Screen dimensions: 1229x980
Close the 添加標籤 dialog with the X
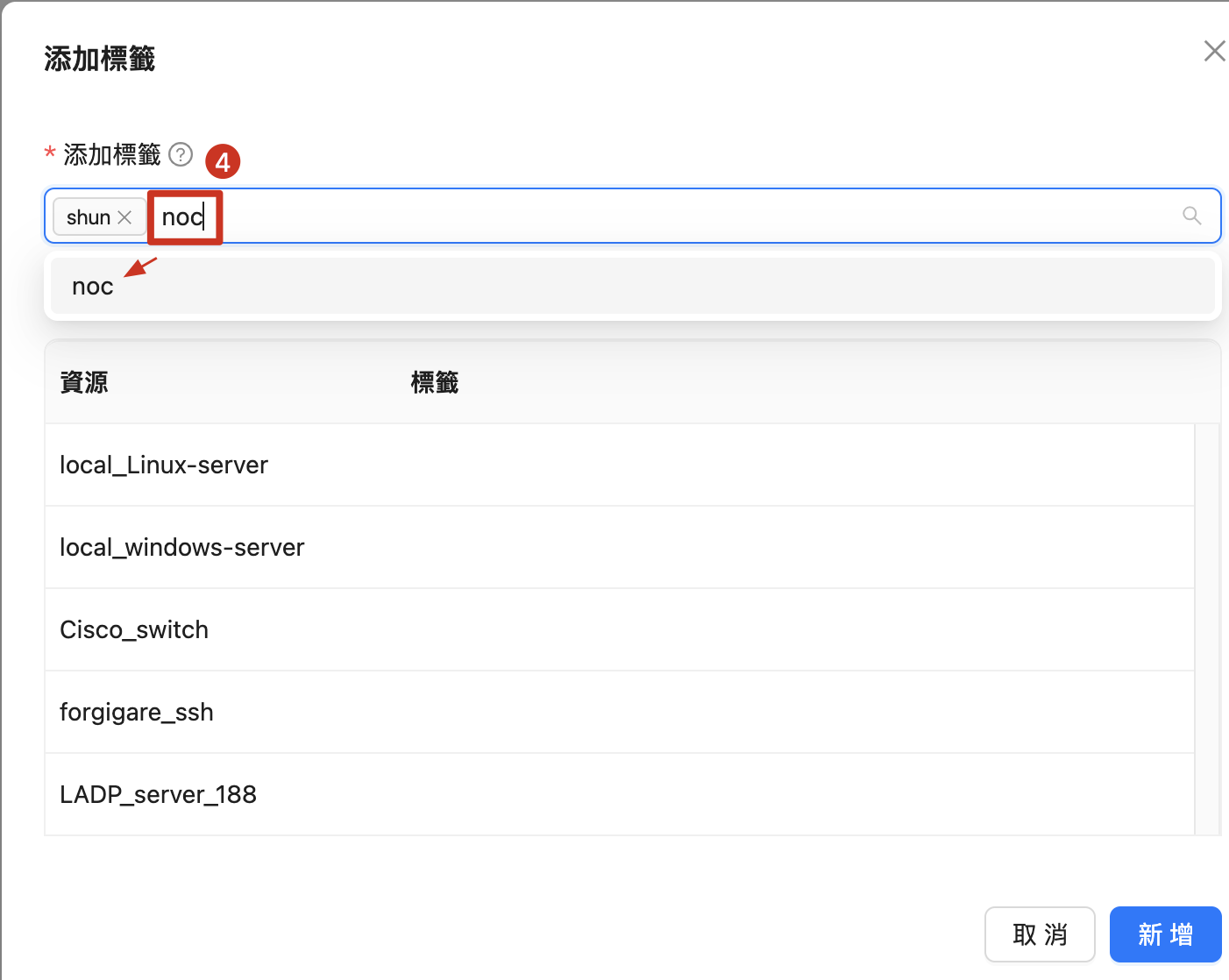coord(1214,52)
